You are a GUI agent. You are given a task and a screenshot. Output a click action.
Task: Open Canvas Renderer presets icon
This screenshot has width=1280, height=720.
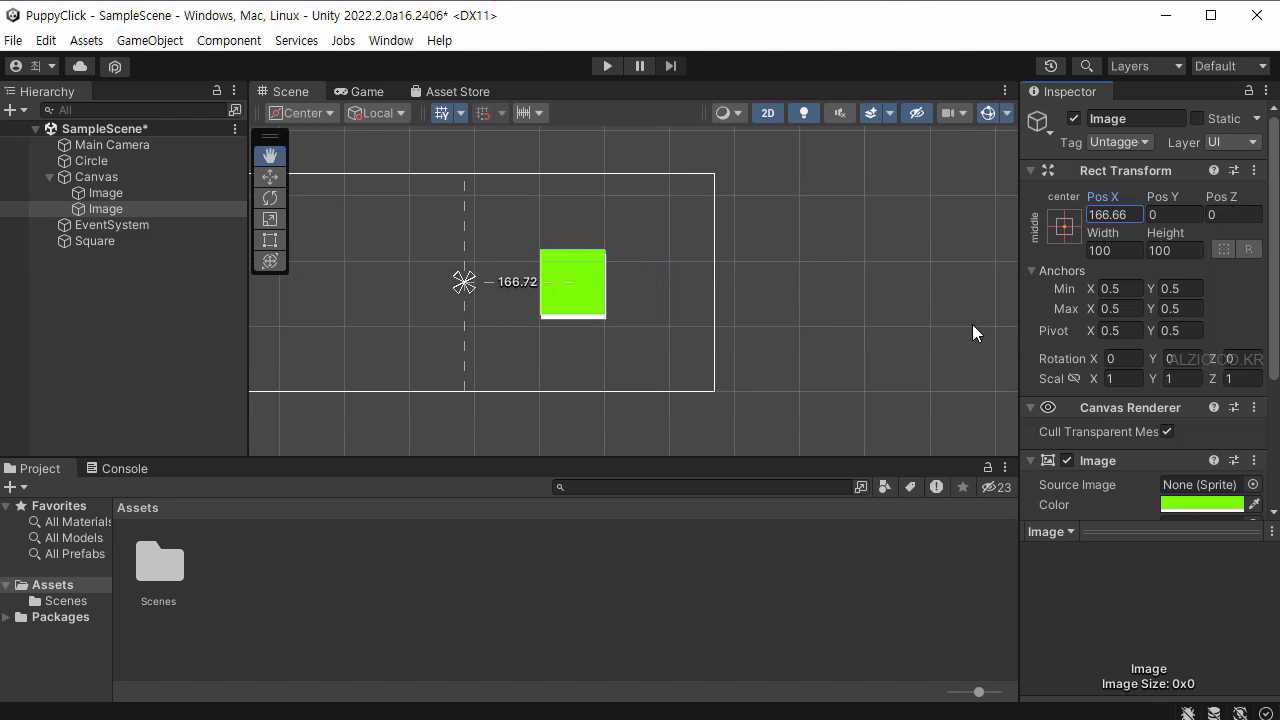(1234, 408)
